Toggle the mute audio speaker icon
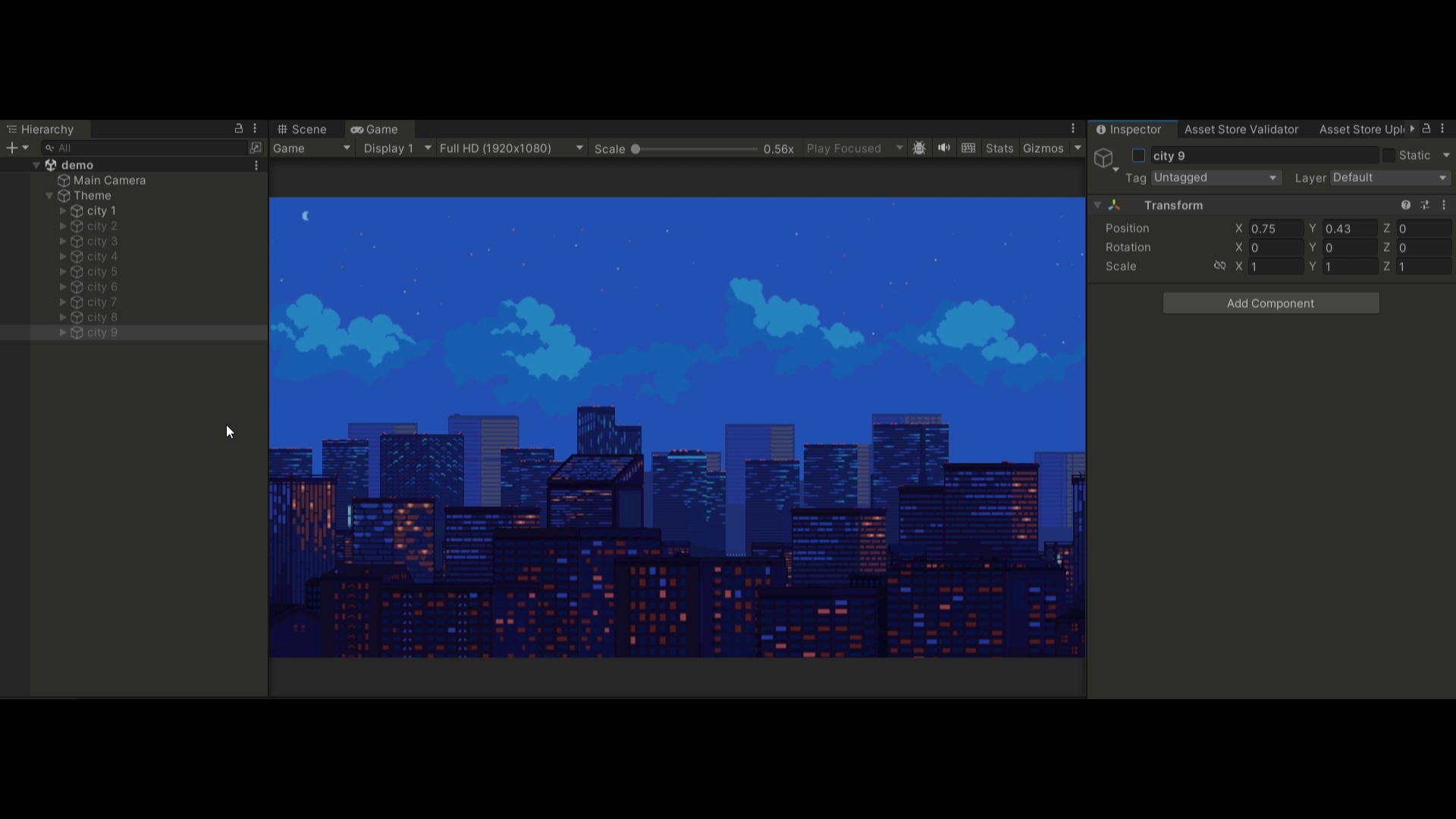Image resolution: width=1456 pixels, height=819 pixels. pyautogui.click(x=943, y=149)
